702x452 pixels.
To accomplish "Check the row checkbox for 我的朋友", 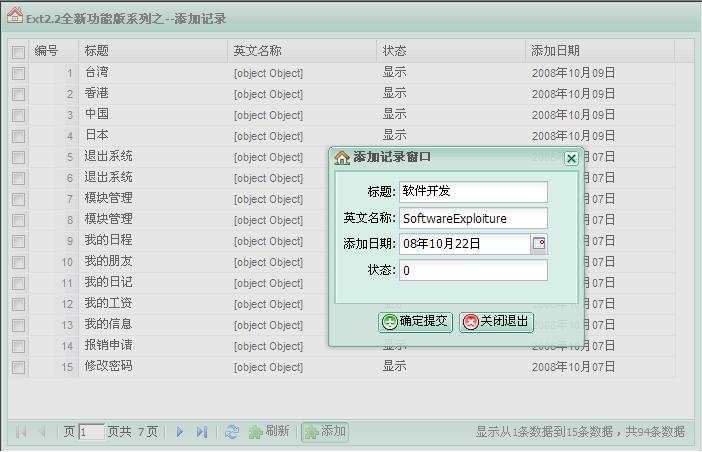I will [x=18, y=263].
